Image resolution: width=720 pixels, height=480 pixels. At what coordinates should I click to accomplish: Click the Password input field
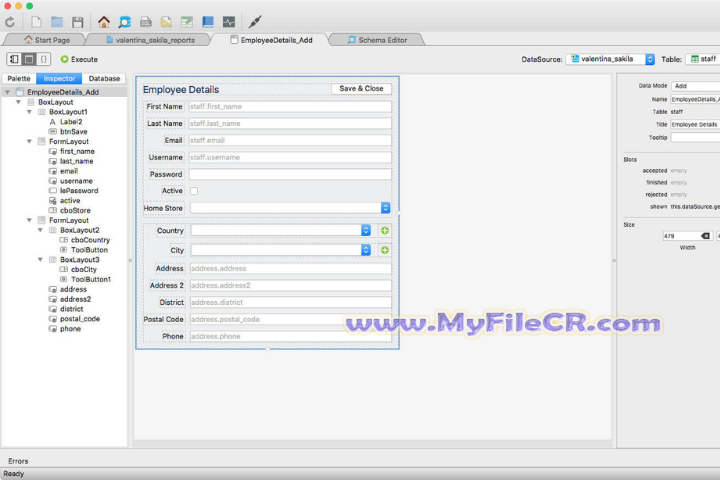click(x=290, y=175)
